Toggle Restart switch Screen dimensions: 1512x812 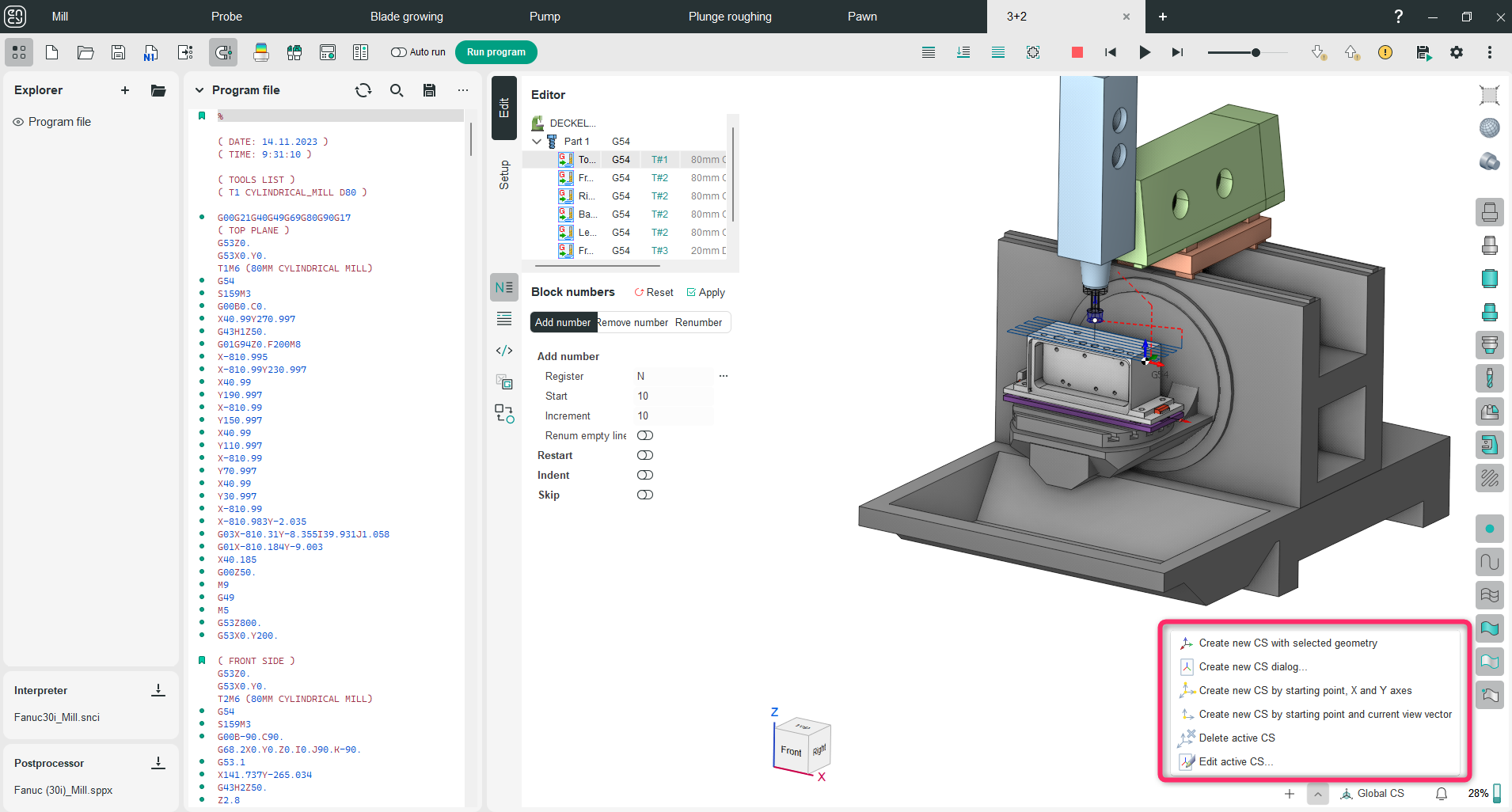point(645,455)
